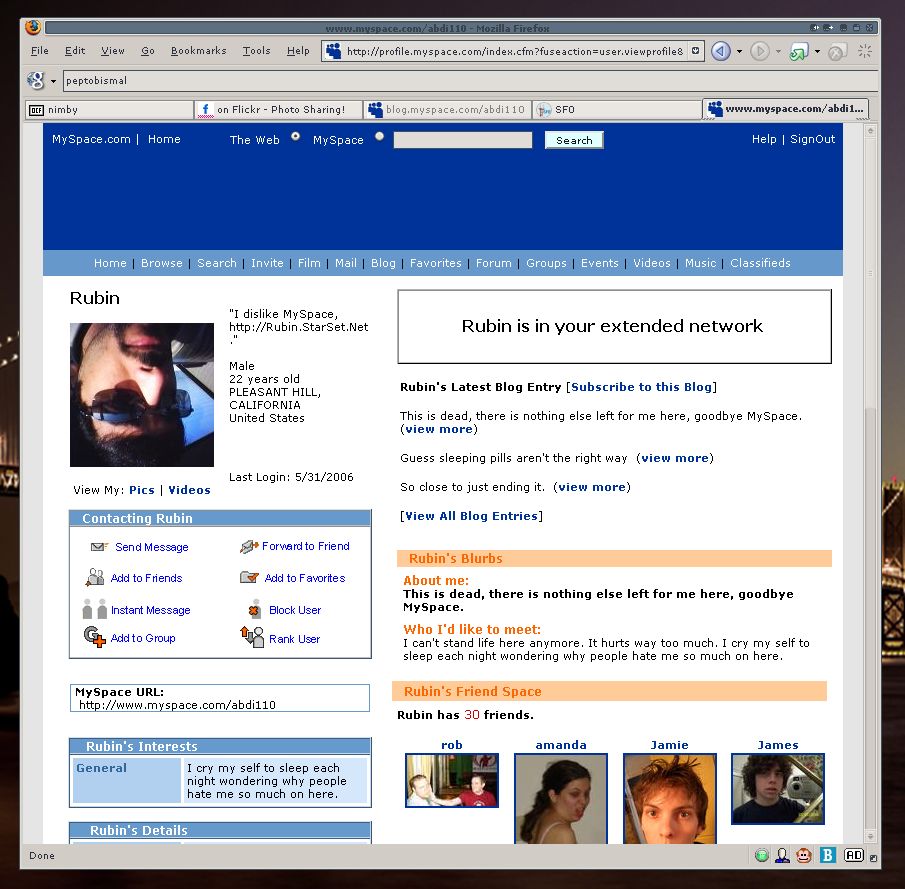Expand the back button history dropdown
Image resolution: width=905 pixels, height=889 pixels.
coord(739,51)
